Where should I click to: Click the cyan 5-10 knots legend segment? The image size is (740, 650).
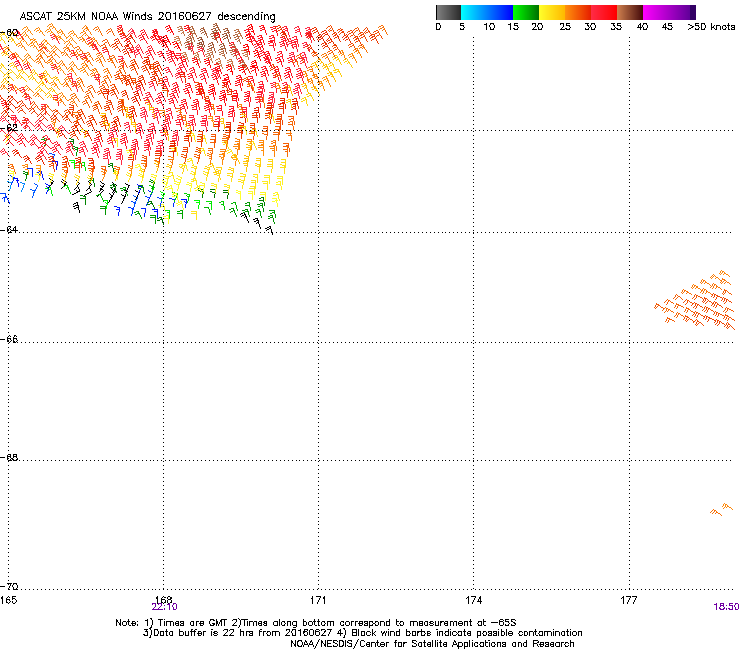(x=474, y=12)
